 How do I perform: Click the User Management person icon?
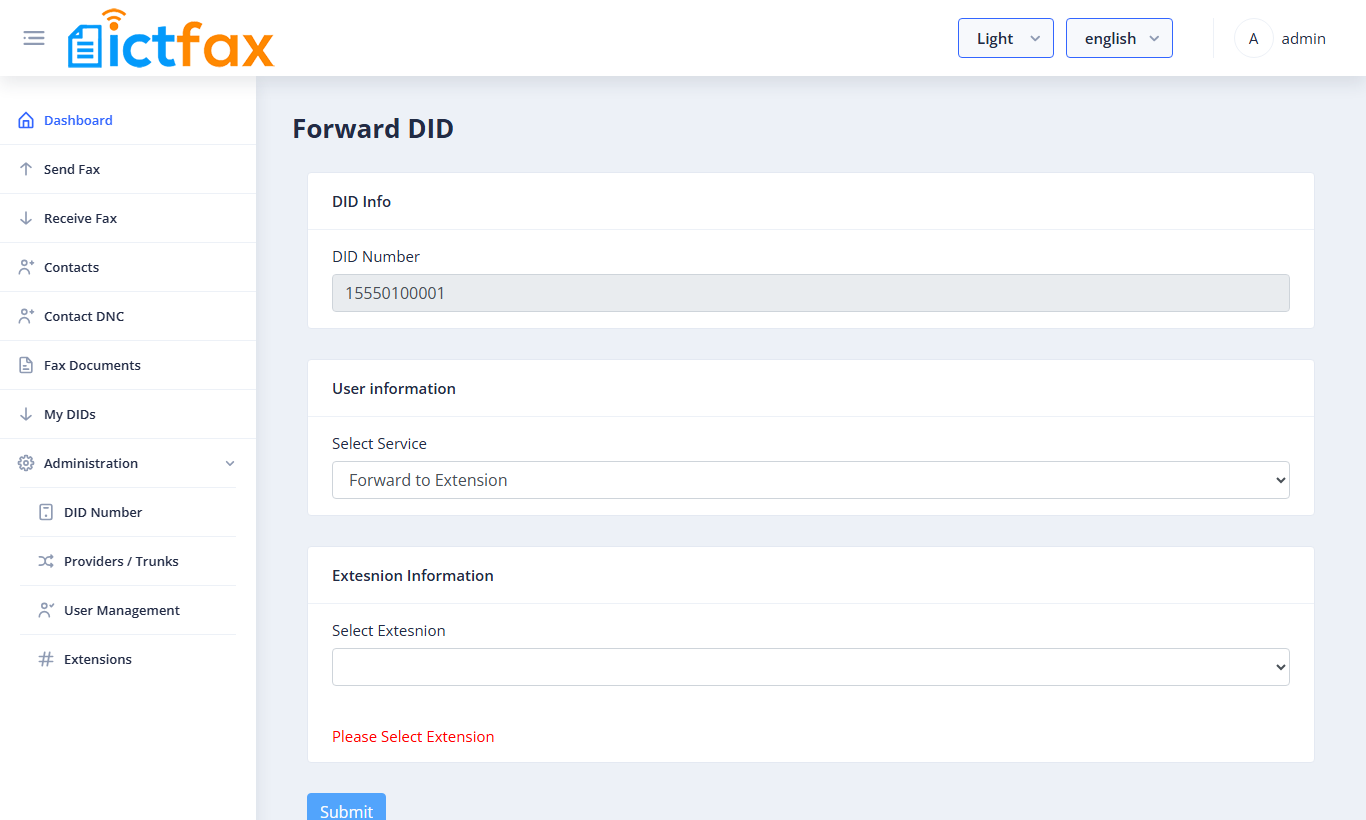pos(46,610)
